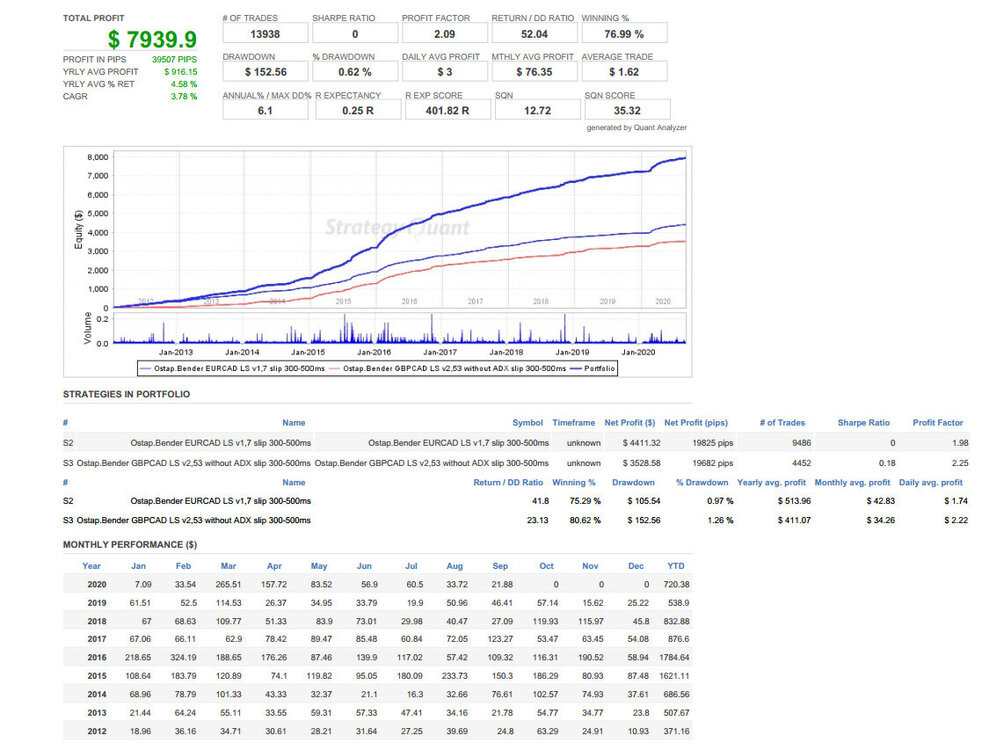Click 2016 YTD value 1784.64

coord(674,658)
